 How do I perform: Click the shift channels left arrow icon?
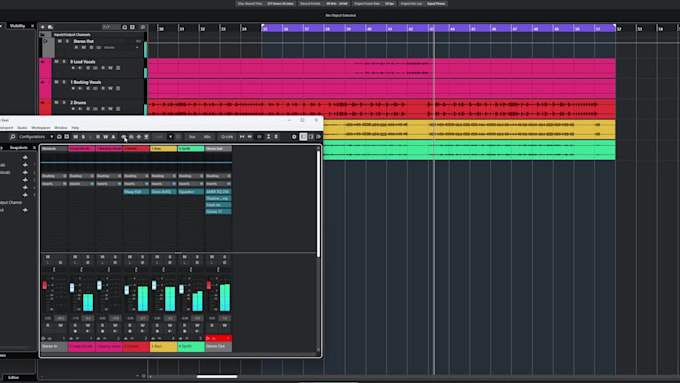tap(242, 137)
